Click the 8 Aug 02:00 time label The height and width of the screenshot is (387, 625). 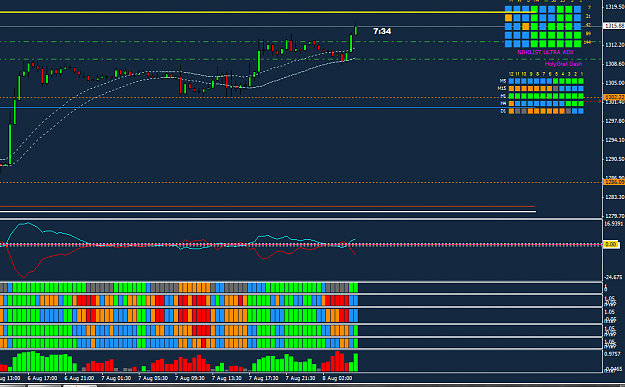click(x=337, y=378)
